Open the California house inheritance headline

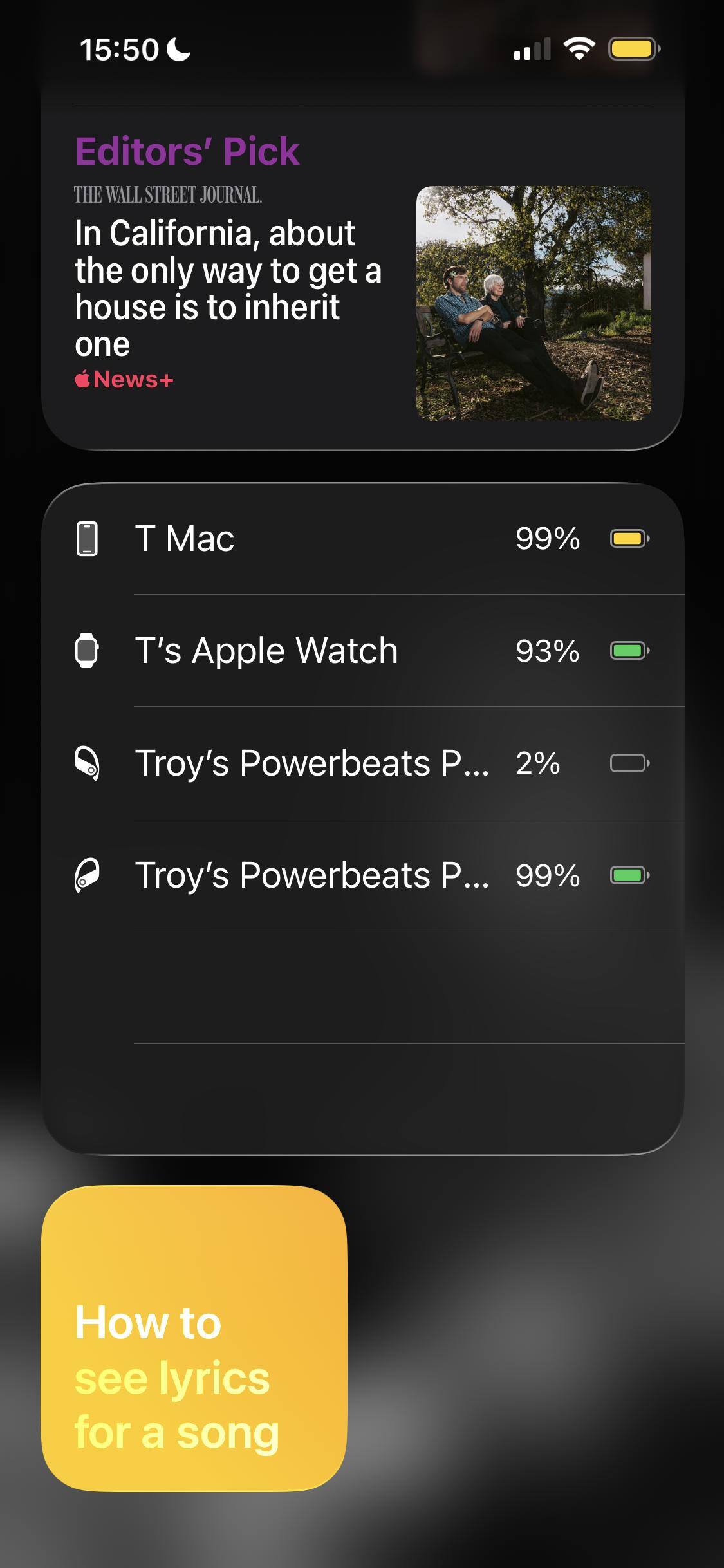pos(227,288)
